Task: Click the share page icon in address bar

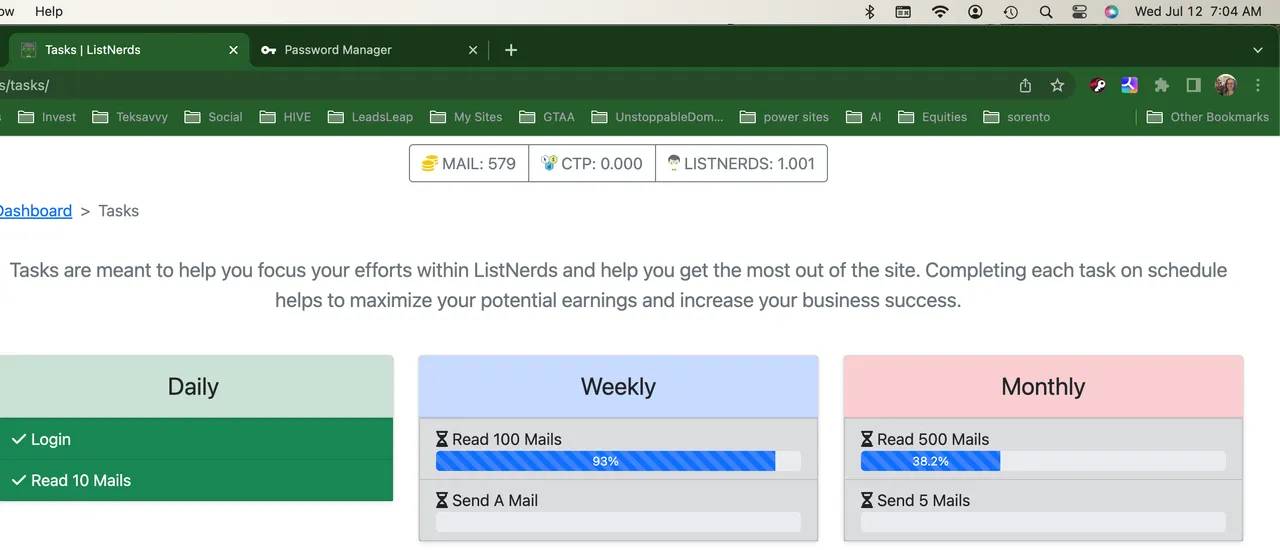Action: 1025,86
